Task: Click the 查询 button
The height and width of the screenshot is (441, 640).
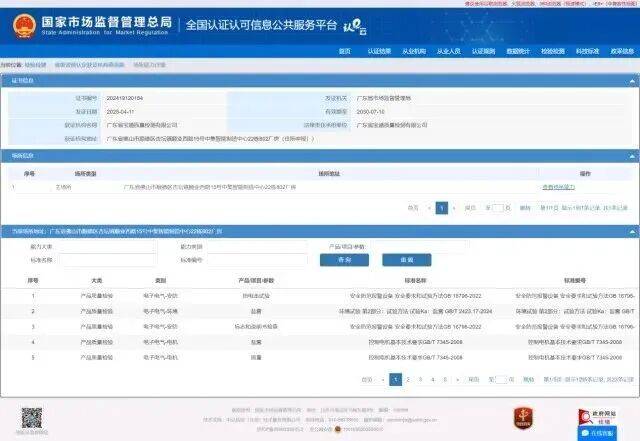Action: (x=344, y=260)
